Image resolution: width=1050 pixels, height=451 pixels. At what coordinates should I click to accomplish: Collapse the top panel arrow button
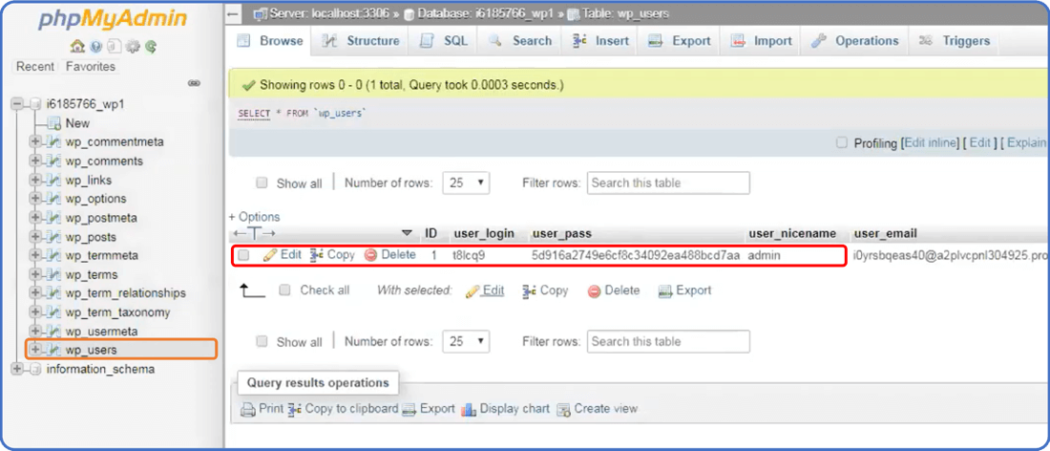pos(232,13)
